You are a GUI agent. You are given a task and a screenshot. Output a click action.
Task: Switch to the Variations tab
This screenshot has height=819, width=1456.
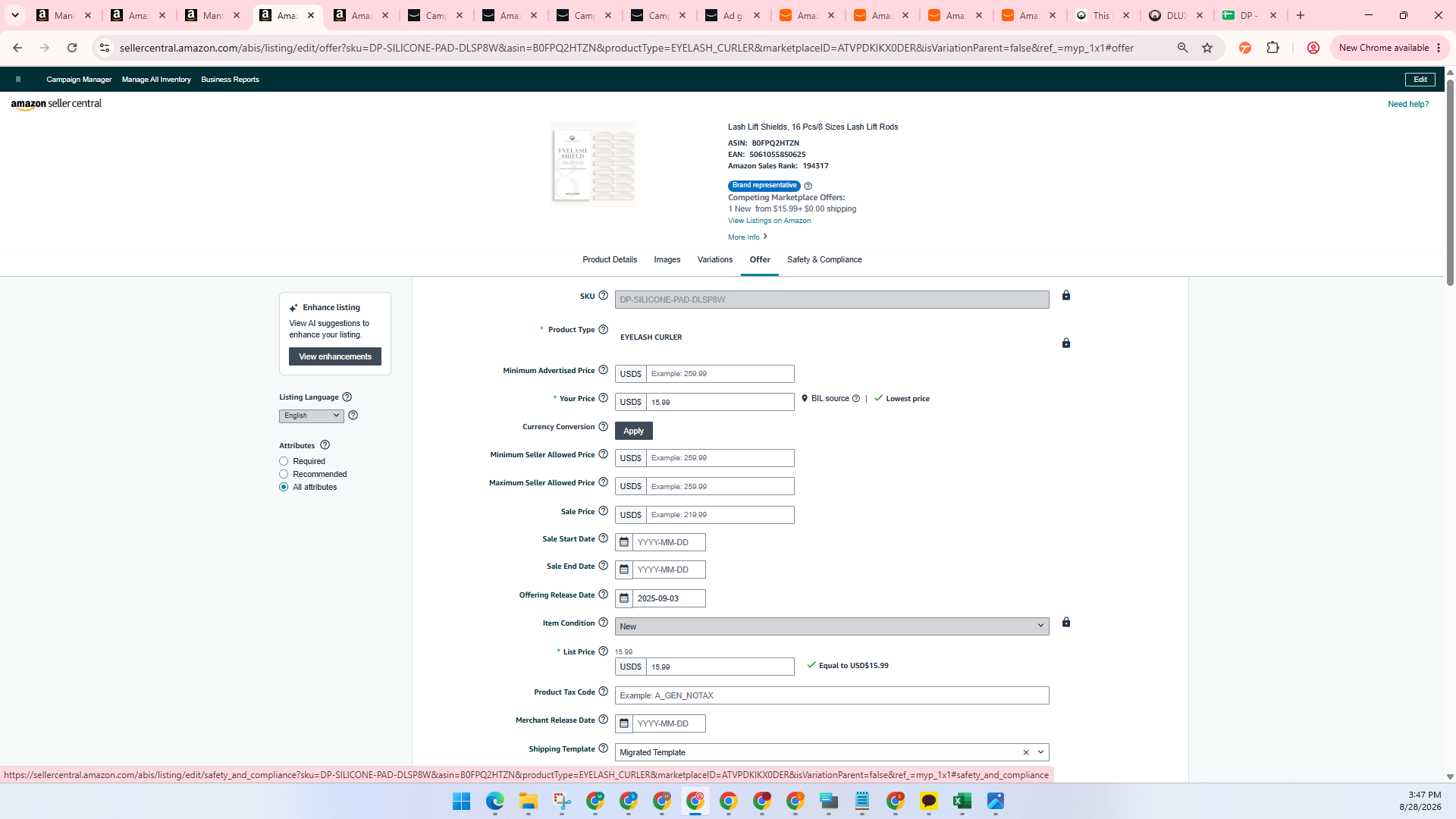click(715, 260)
